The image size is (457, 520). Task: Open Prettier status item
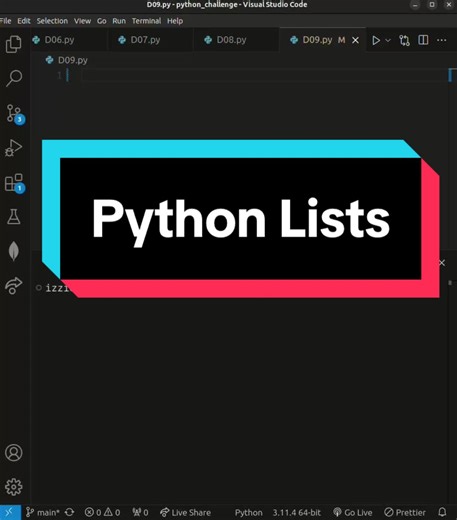pos(405,512)
